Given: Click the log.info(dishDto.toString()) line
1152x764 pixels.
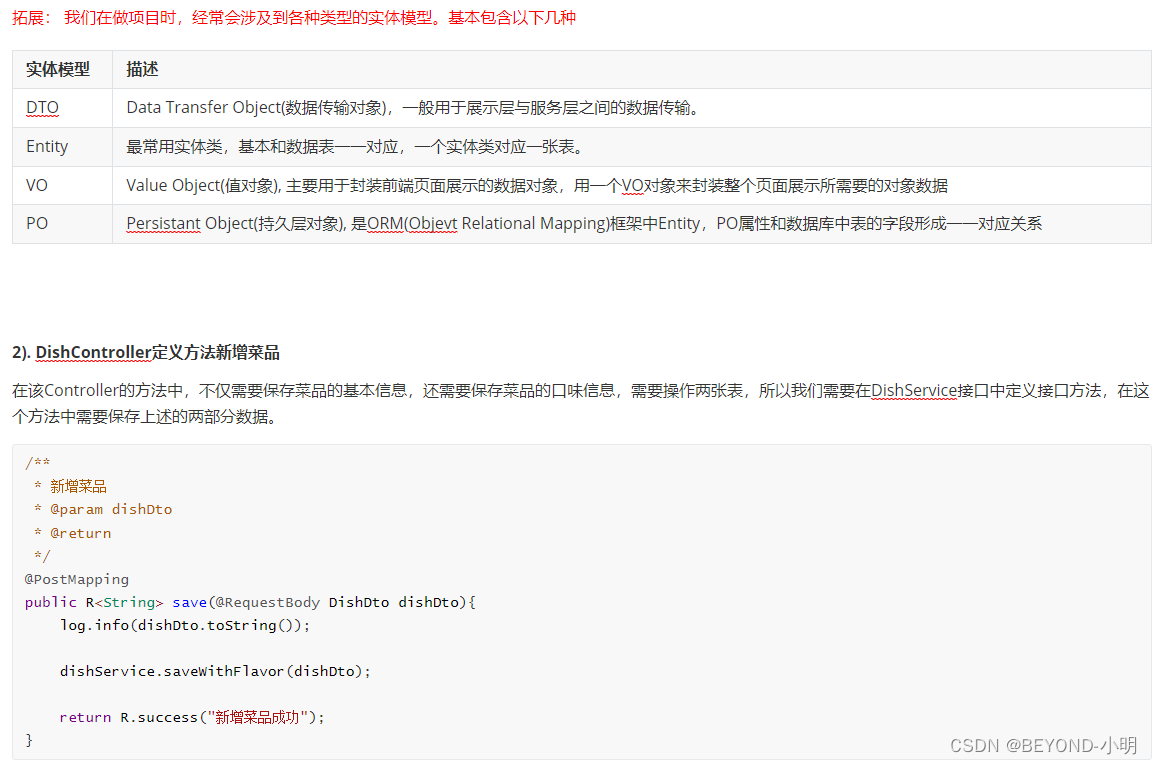Looking at the screenshot, I should point(185,625).
